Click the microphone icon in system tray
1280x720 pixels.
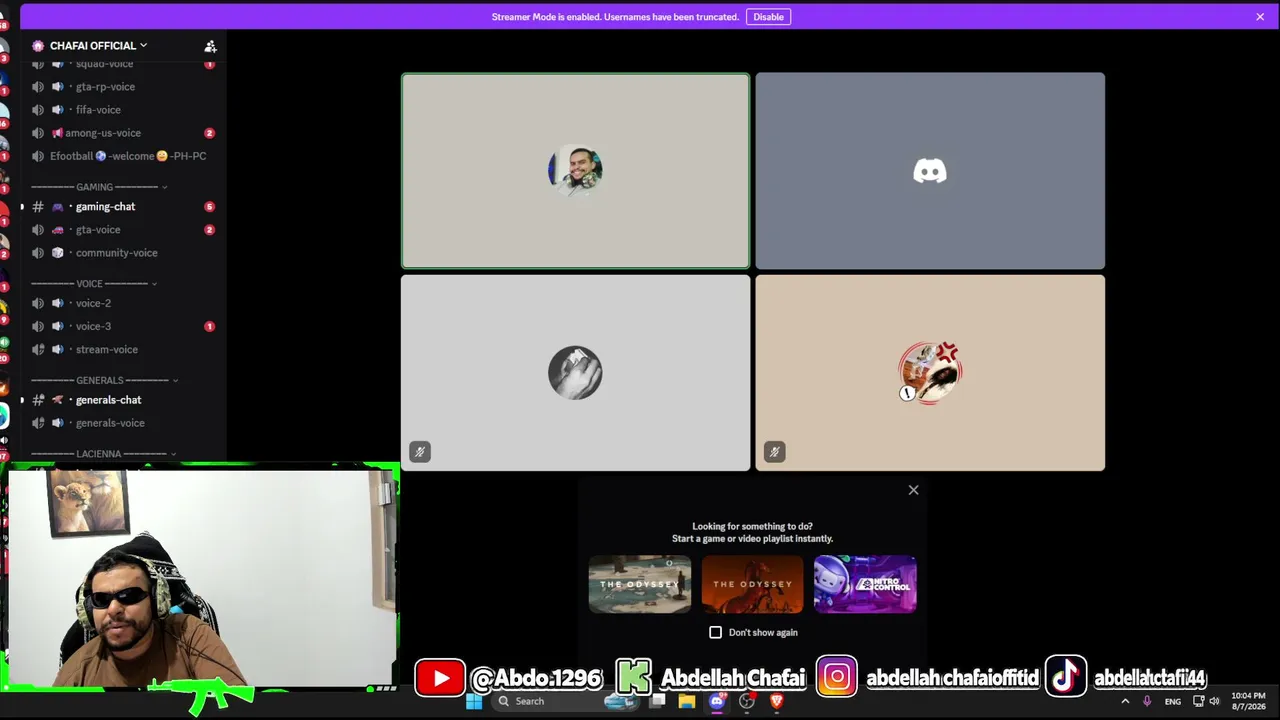point(1147,702)
